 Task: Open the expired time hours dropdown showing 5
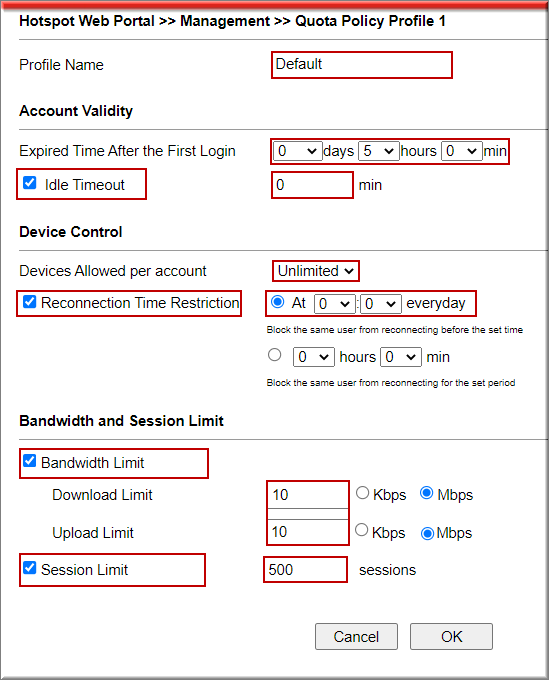click(379, 151)
